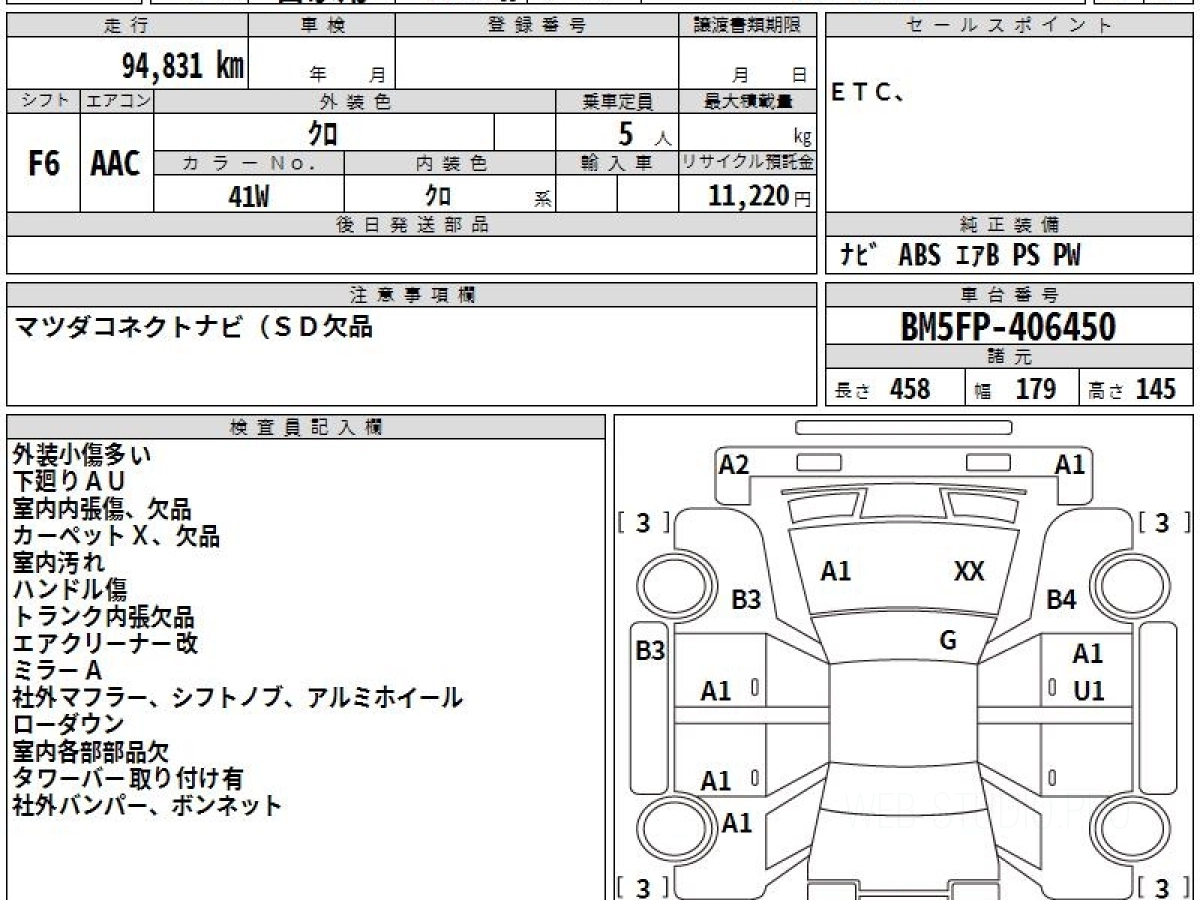Click the 下廻りＡＵ note line
Screen dimensions: 1200x900
(69, 482)
